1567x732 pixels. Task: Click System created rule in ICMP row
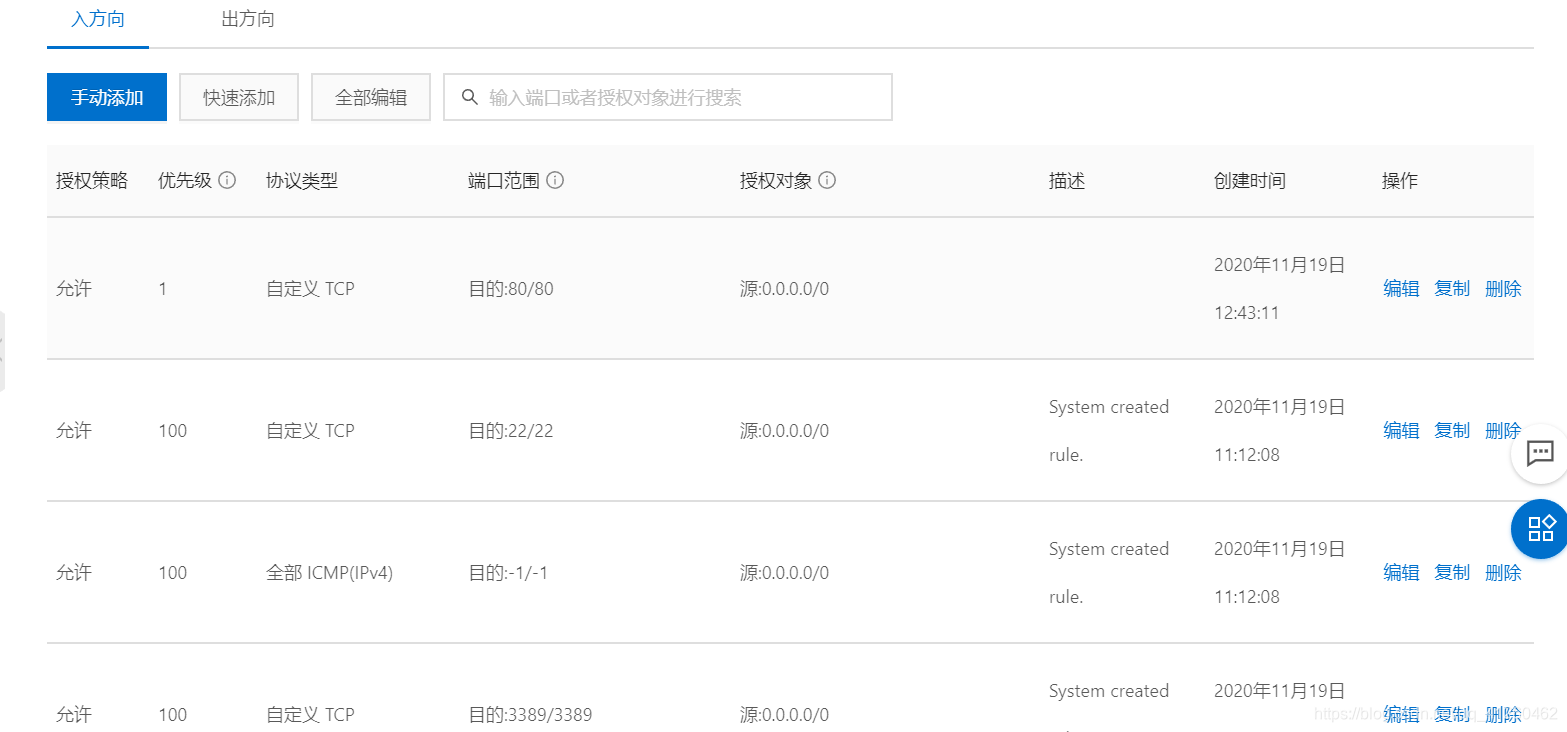[1109, 573]
